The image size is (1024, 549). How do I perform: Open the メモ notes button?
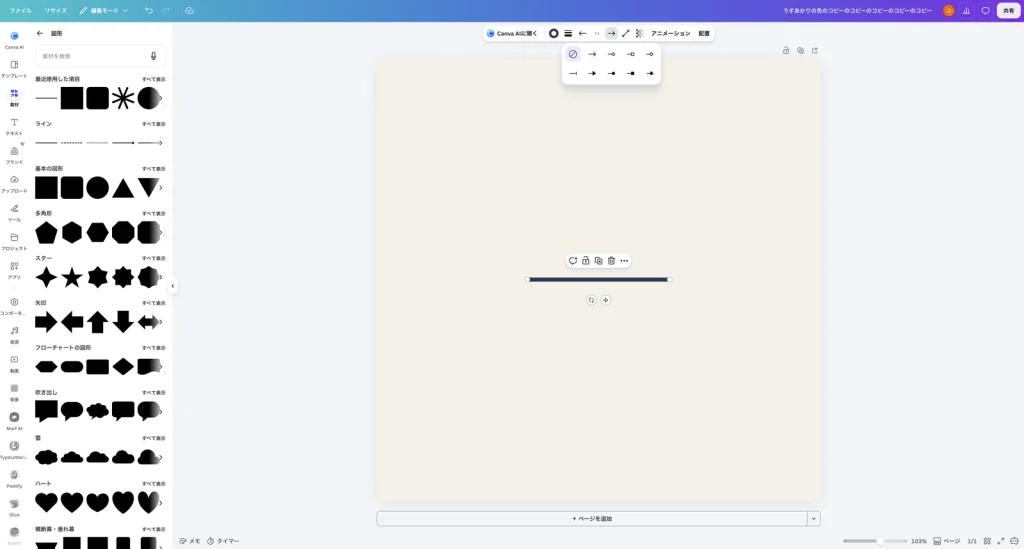[190, 541]
